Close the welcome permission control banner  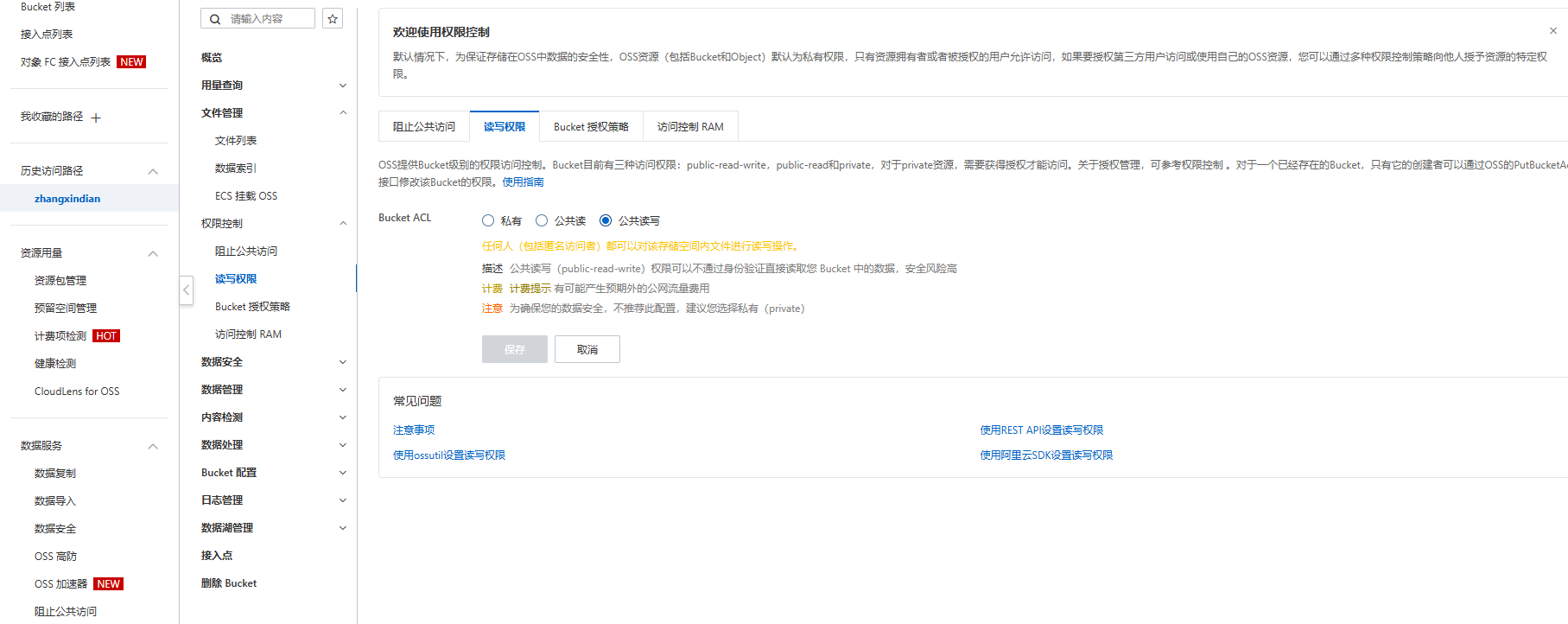click(1552, 31)
